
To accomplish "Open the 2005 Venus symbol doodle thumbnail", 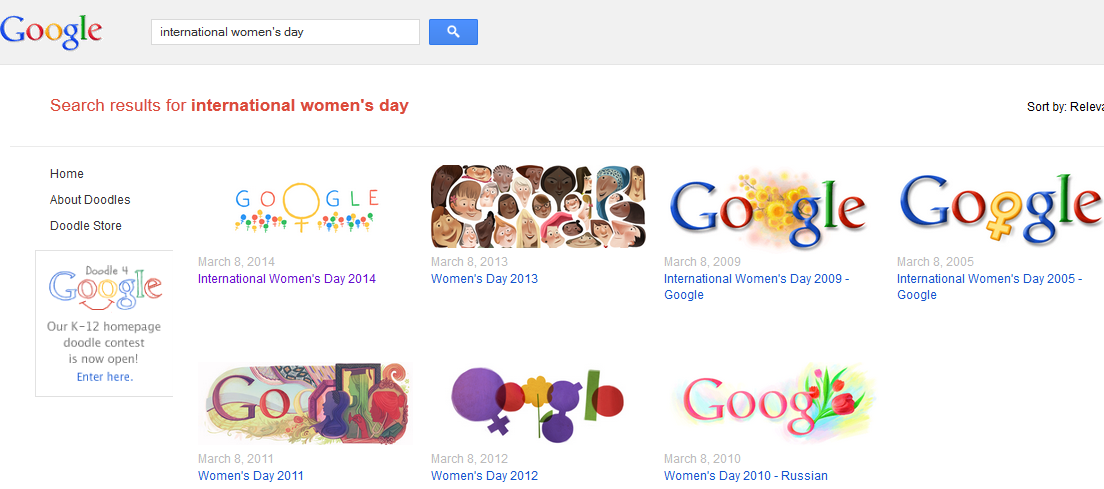I will (1000, 208).
